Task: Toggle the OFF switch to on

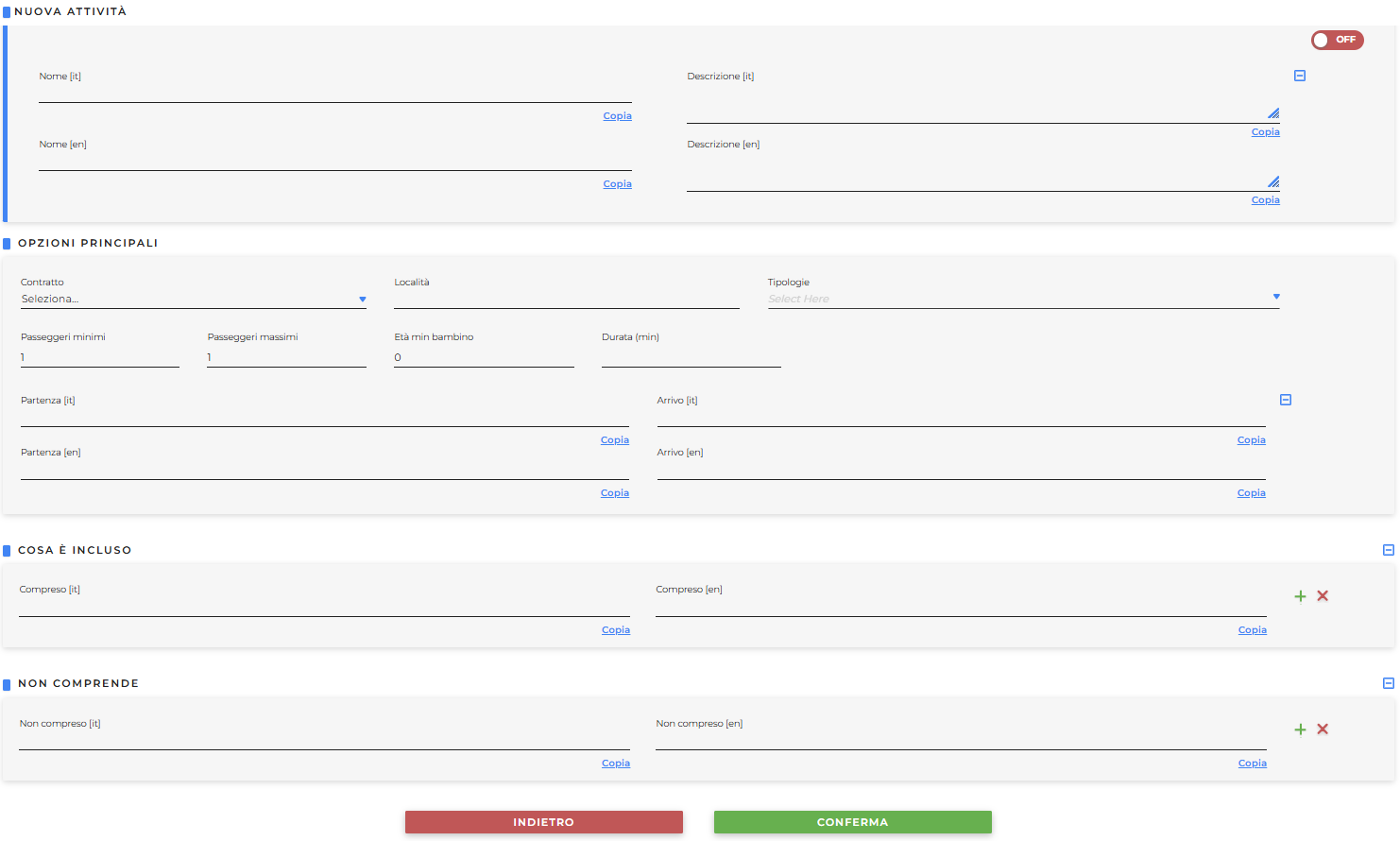Action: point(1336,40)
